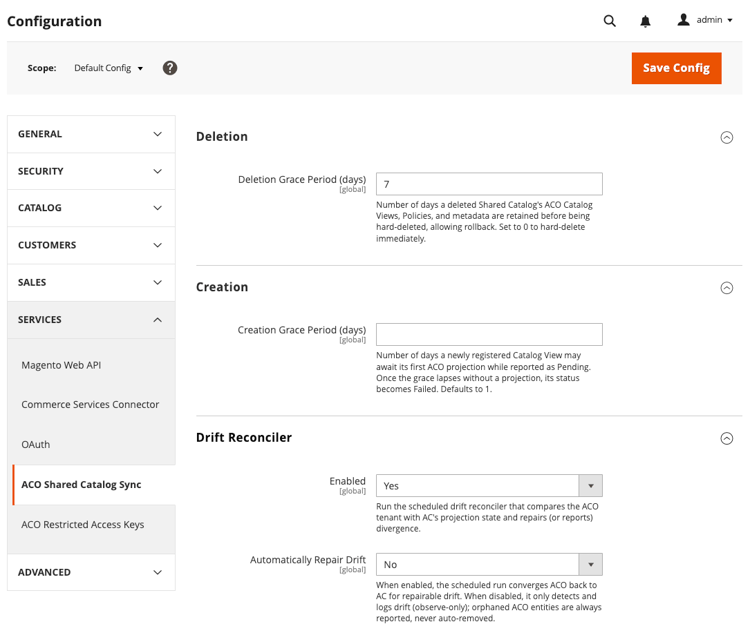The image size is (750, 633).
Task: Open OAuth settings
Action: (35, 444)
